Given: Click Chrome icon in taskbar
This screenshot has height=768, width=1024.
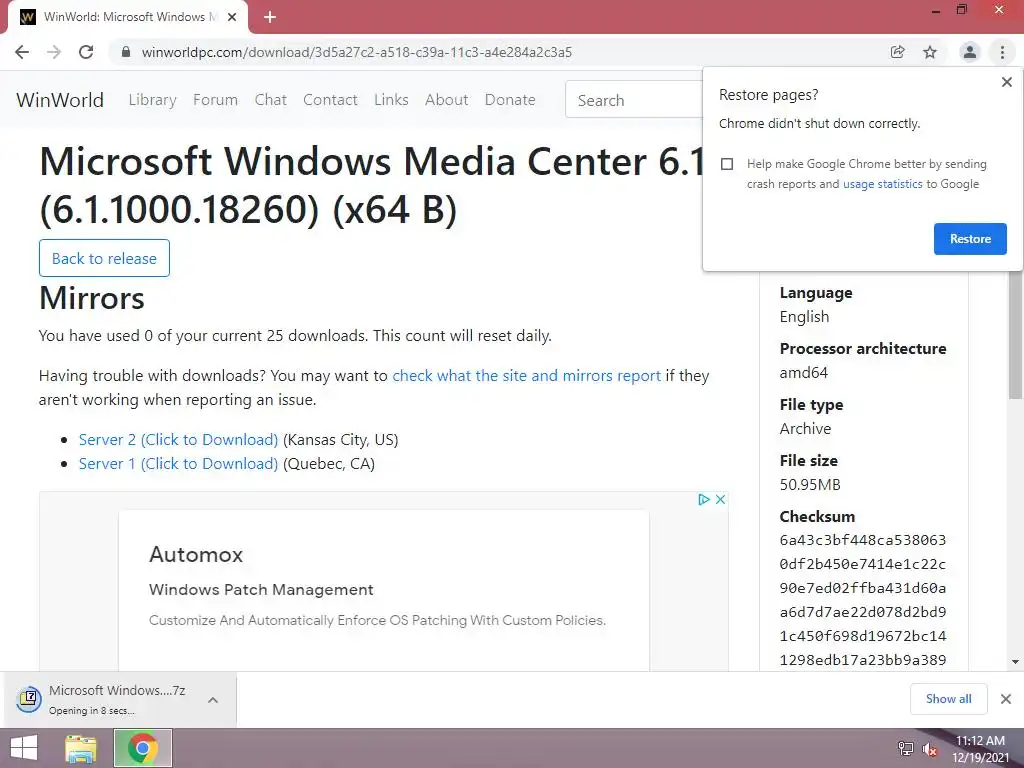Looking at the screenshot, I should click(143, 748).
